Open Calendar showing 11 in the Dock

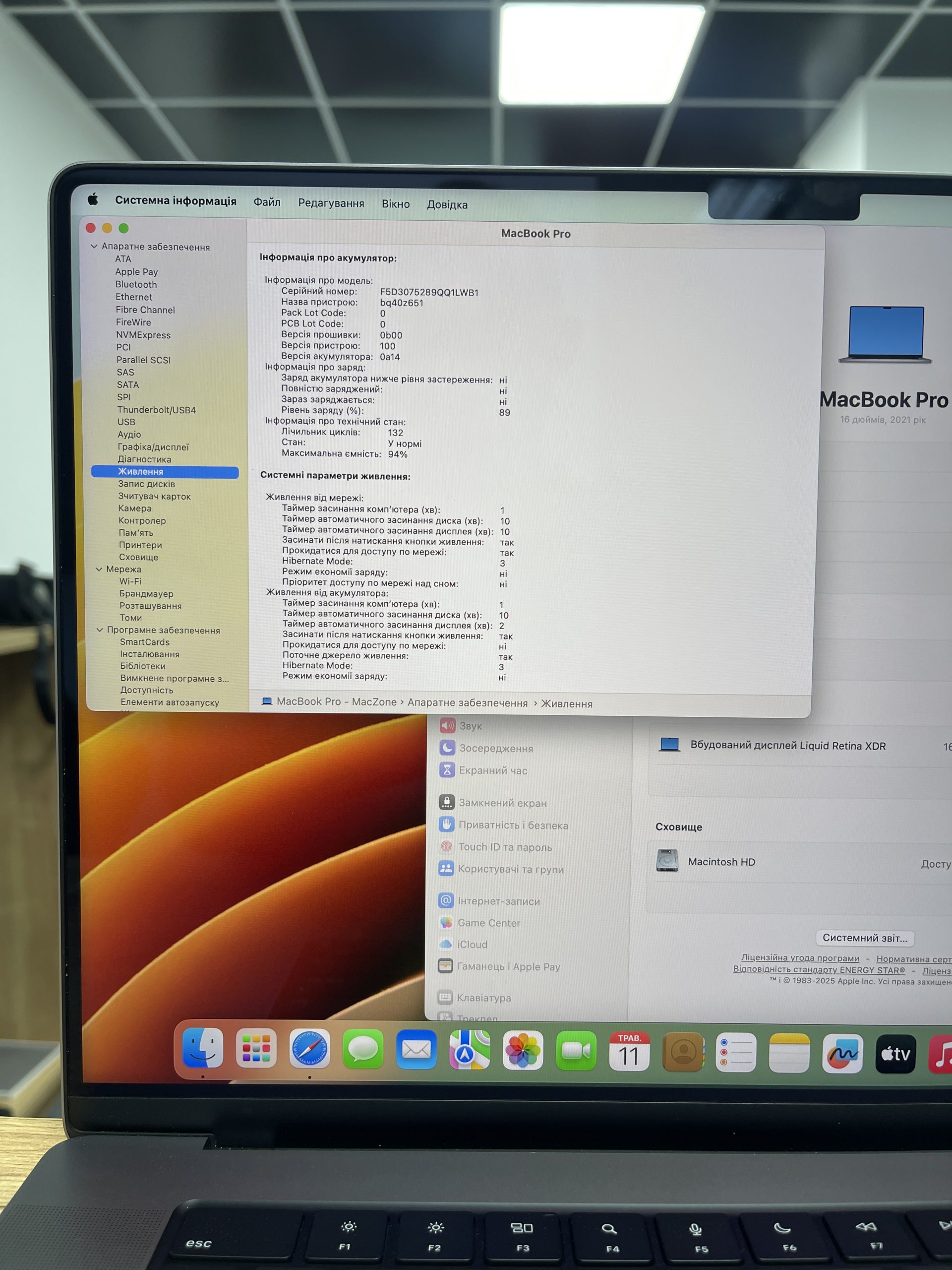click(630, 1052)
